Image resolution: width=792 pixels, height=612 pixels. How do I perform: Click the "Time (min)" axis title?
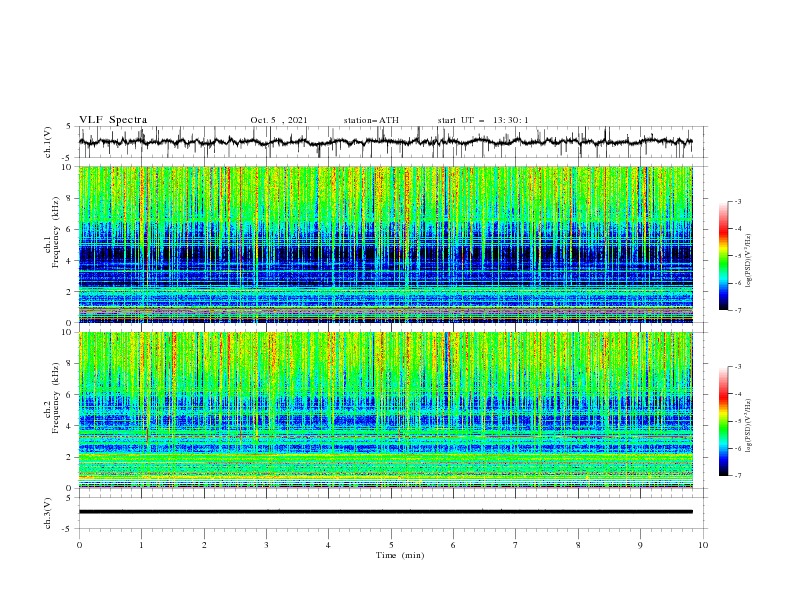400,555
